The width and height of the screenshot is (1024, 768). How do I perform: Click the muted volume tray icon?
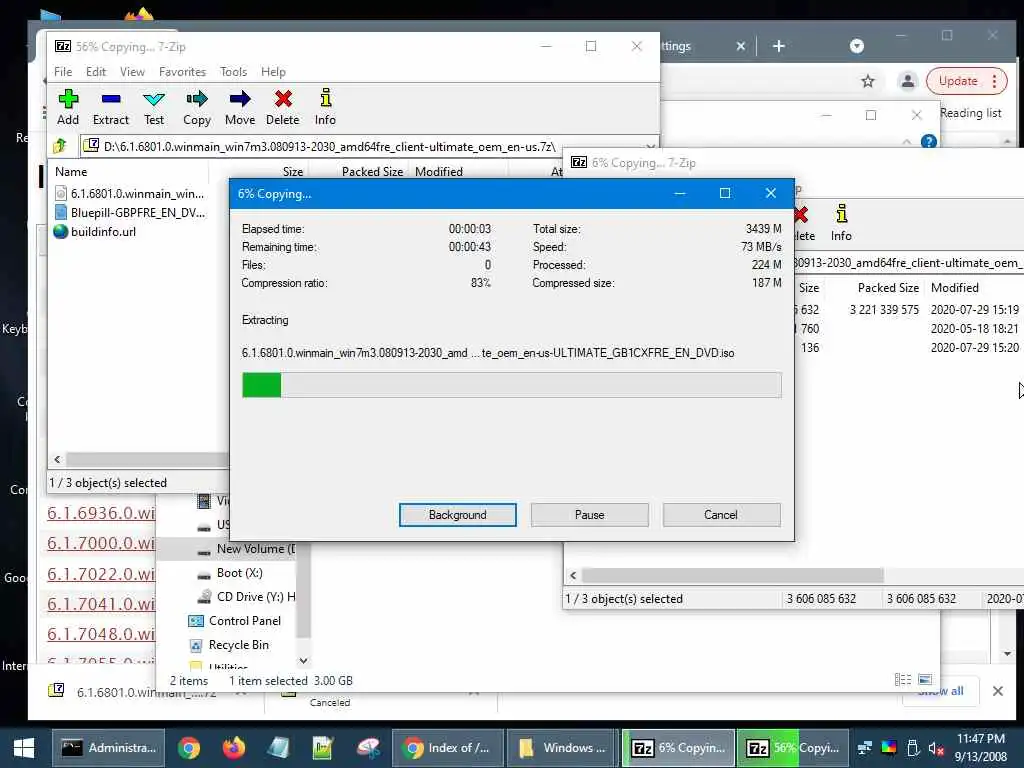[936, 748]
